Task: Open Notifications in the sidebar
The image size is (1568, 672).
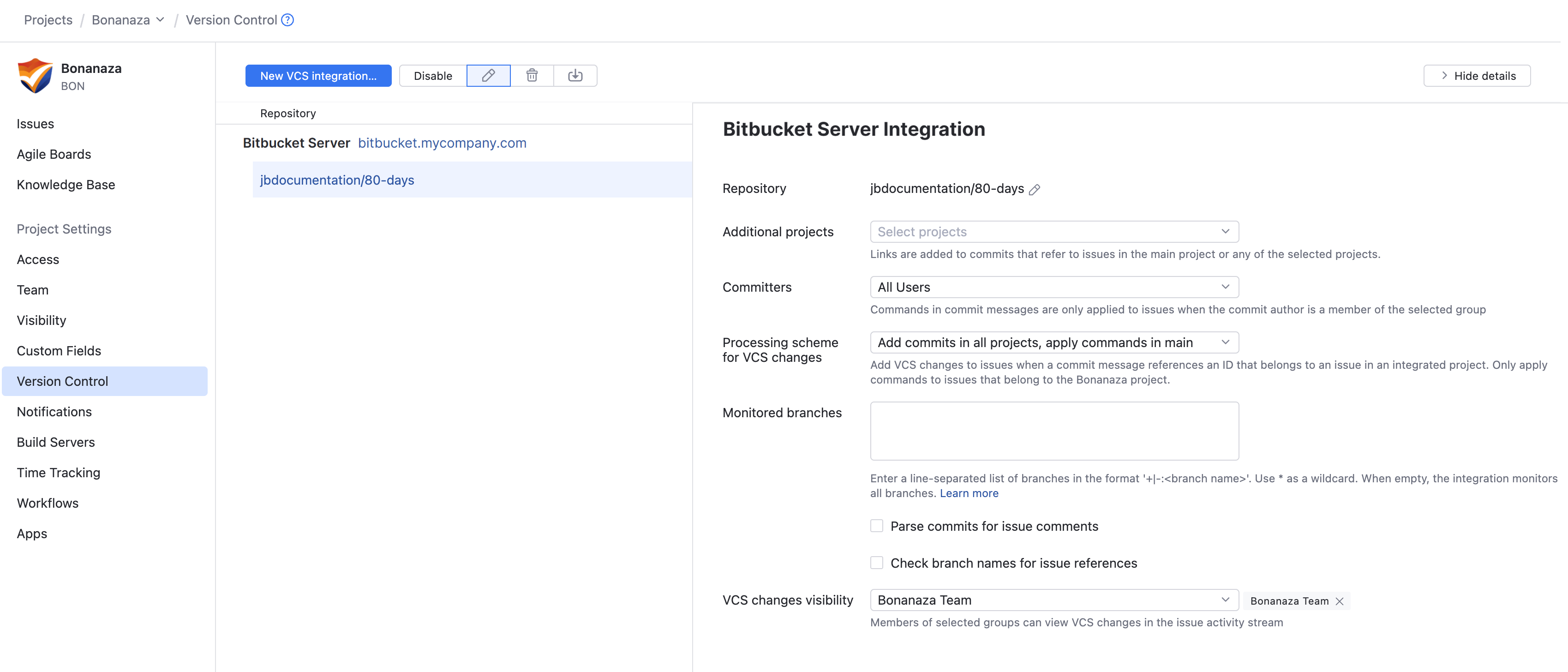Action: (54, 412)
